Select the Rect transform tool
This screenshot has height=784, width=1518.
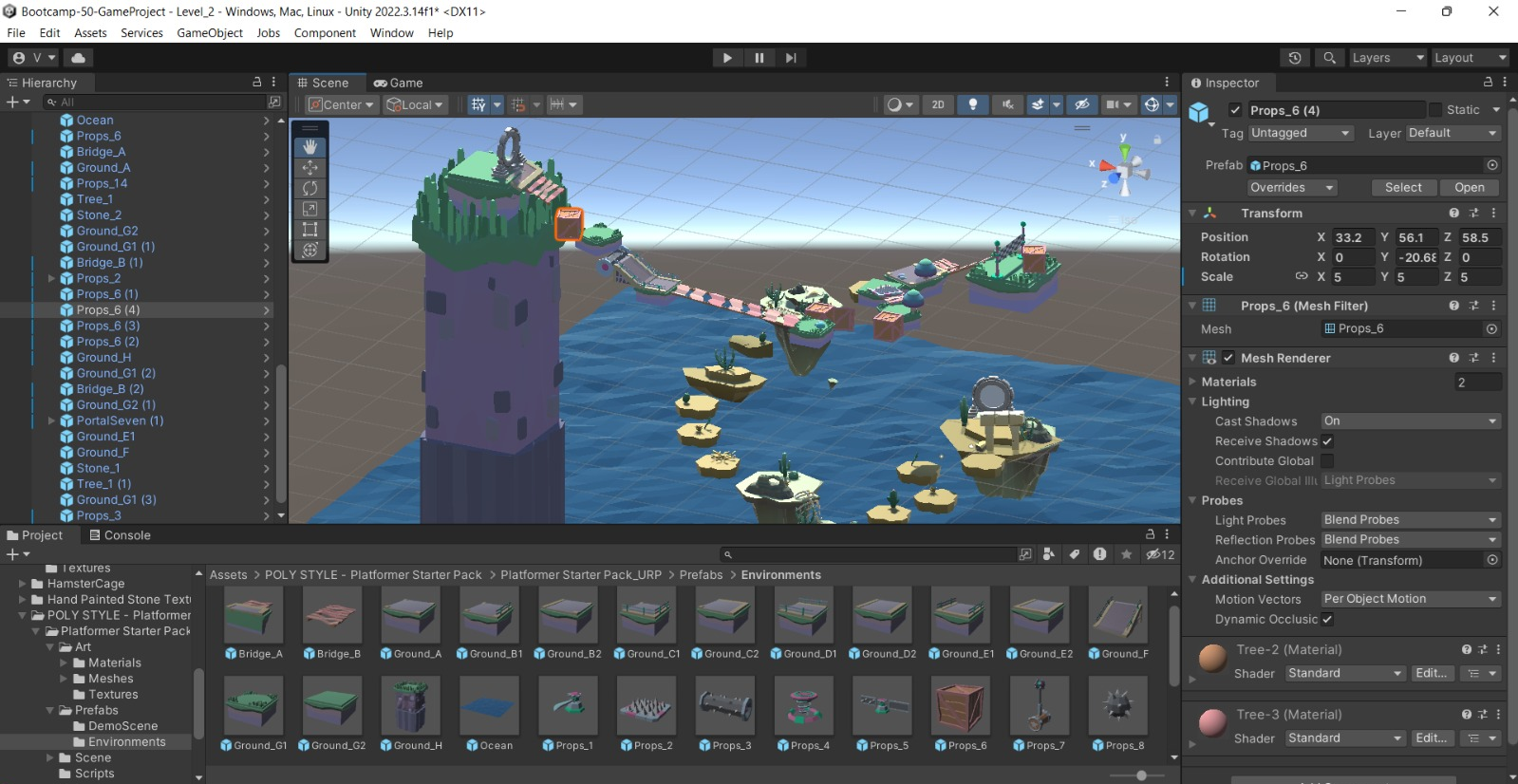(x=309, y=230)
